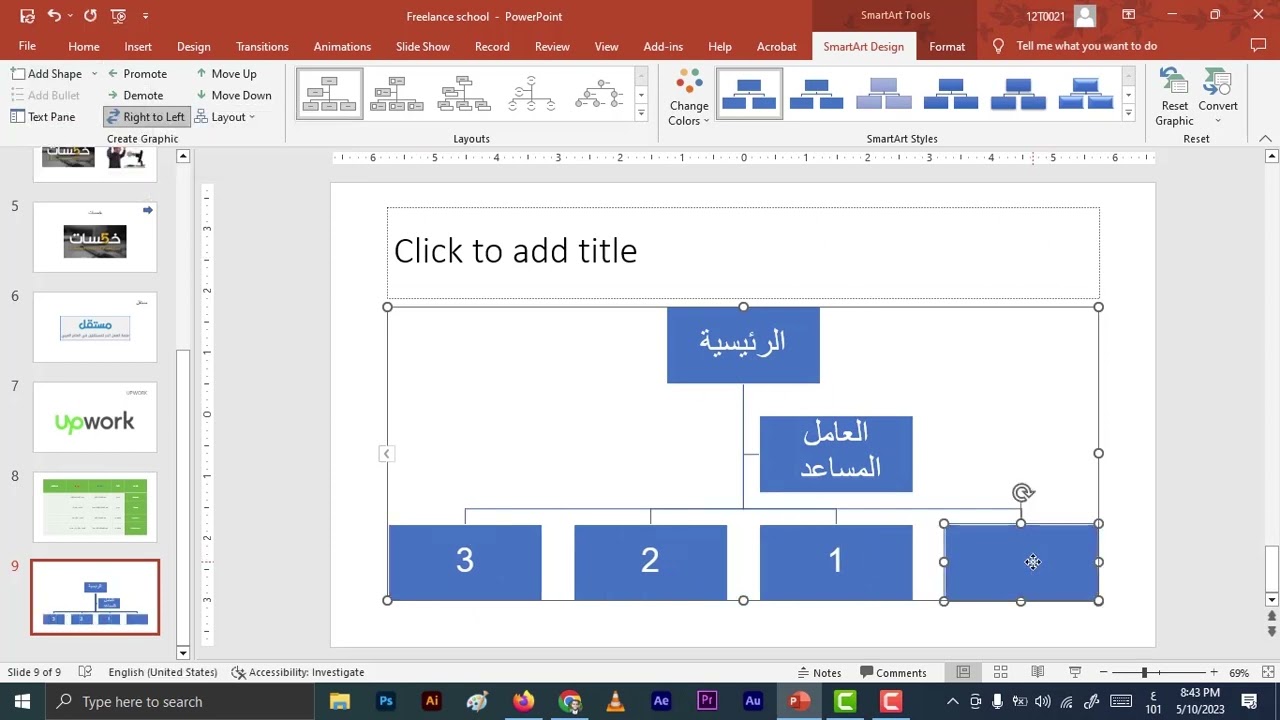Click the Save icon in quick access toolbar
Image resolution: width=1280 pixels, height=720 pixels.
tap(27, 16)
